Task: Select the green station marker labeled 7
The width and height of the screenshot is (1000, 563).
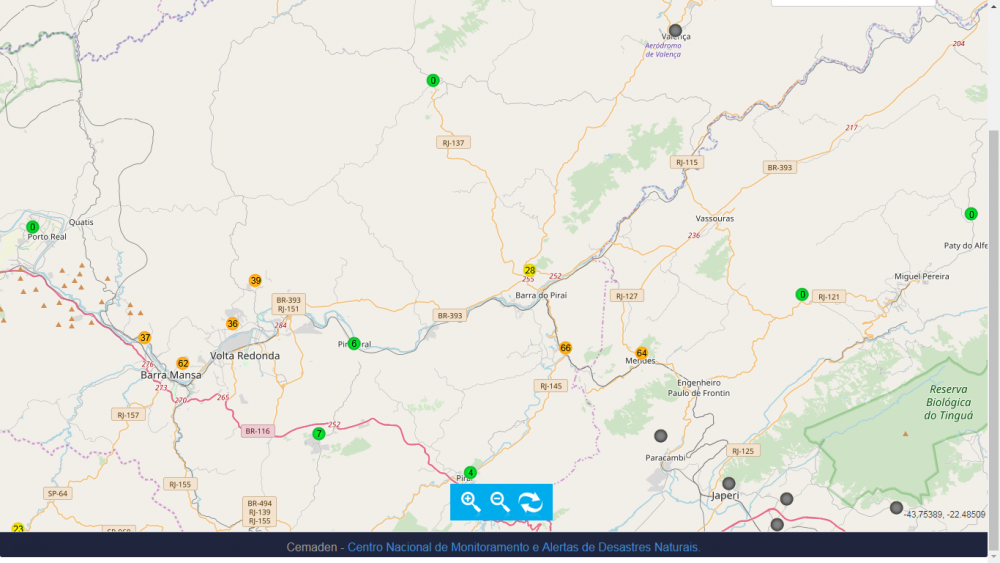Action: (x=319, y=434)
